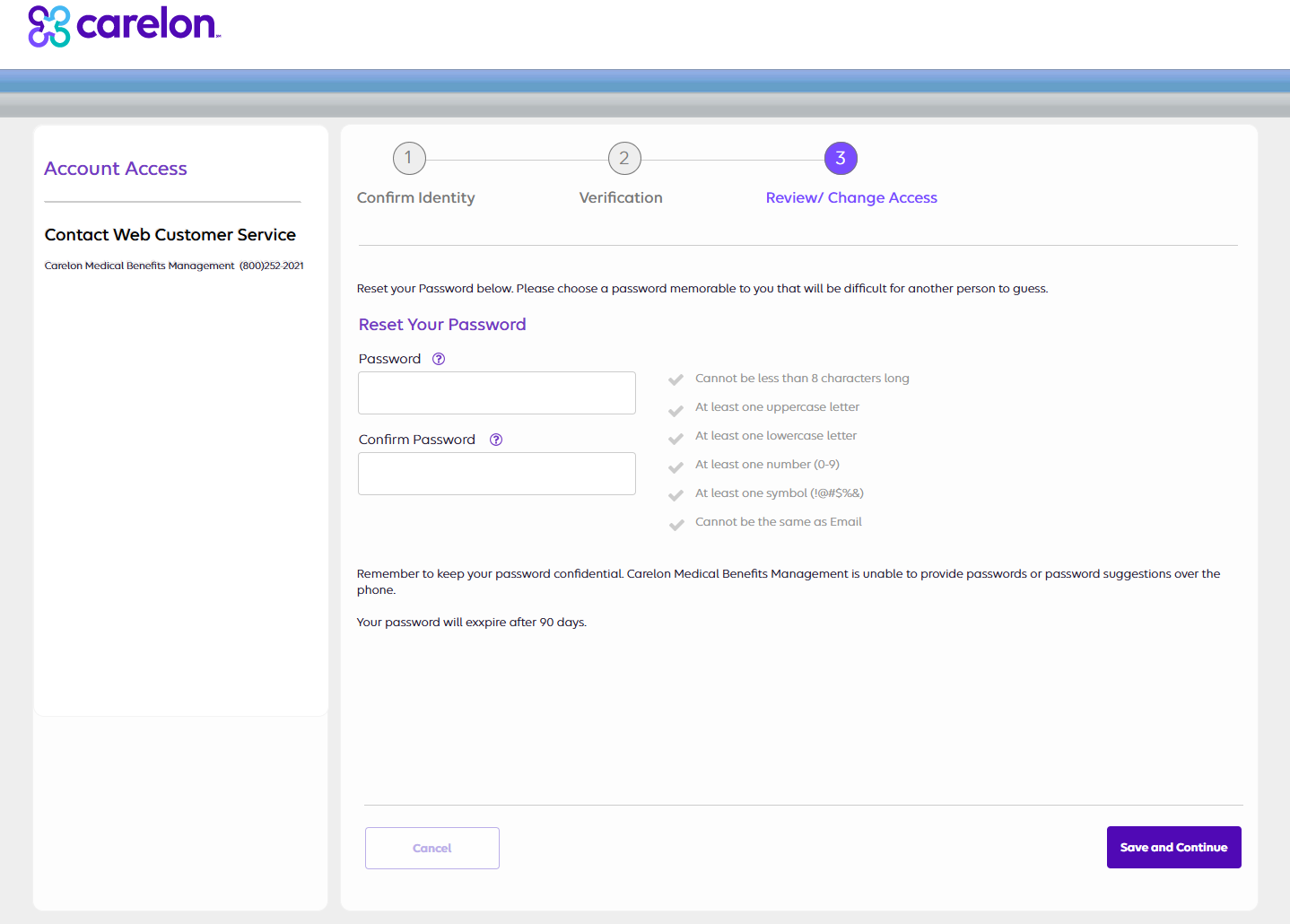Screen dimensions: 1290x924
Task: Click the Carelon logo
Action: point(124,25)
